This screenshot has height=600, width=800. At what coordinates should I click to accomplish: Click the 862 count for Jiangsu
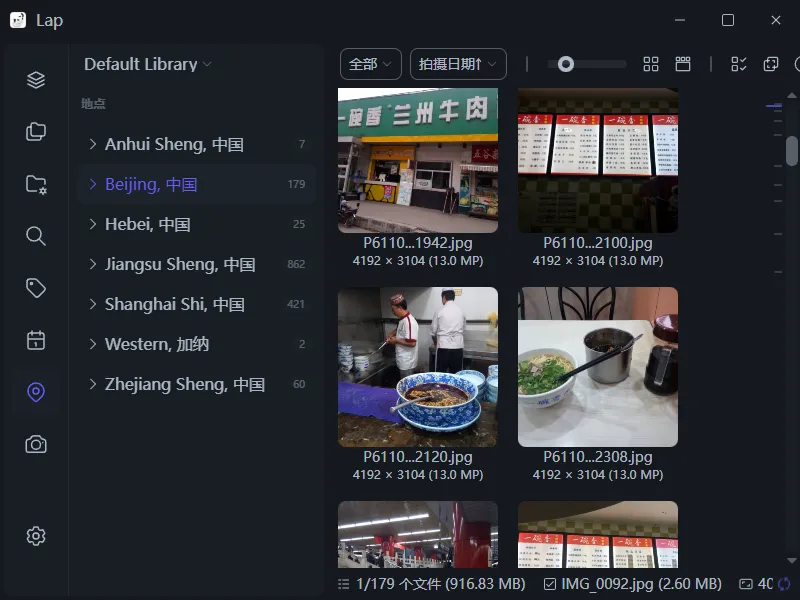click(296, 264)
